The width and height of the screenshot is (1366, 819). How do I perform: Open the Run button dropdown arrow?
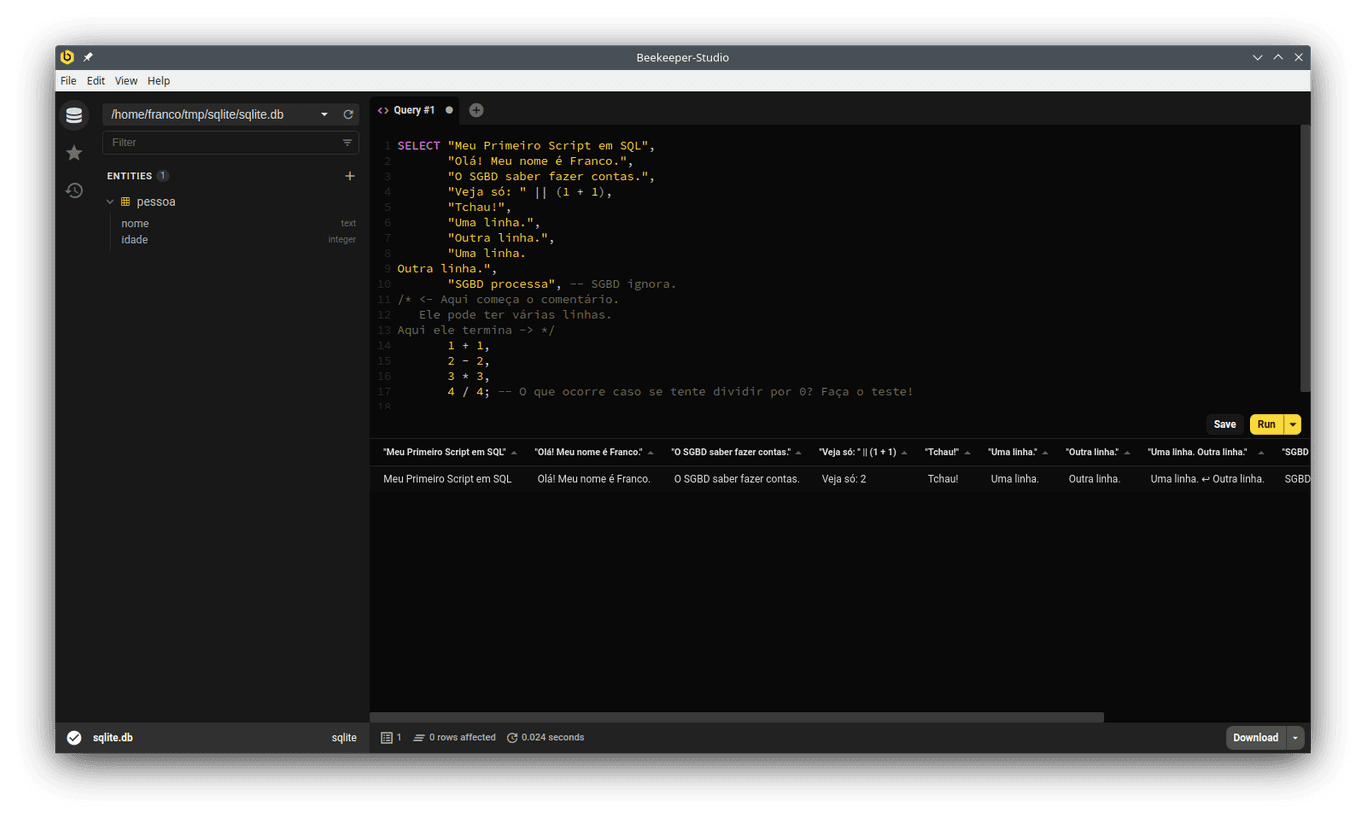[x=1293, y=424]
